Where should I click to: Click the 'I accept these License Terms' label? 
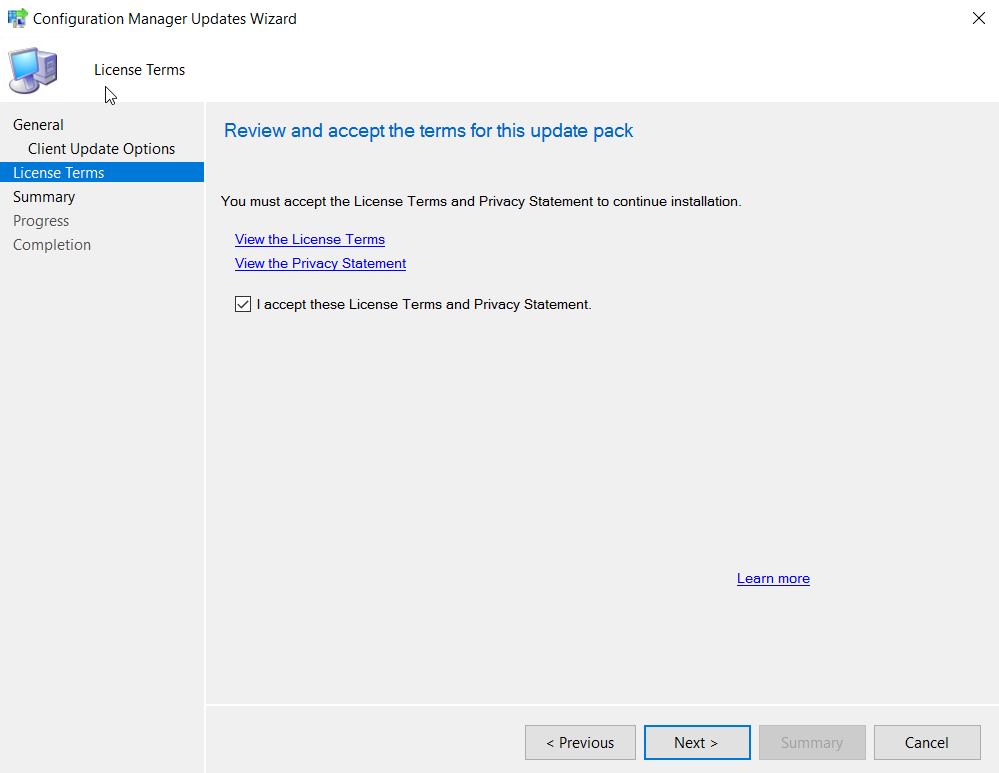pyautogui.click(x=424, y=305)
